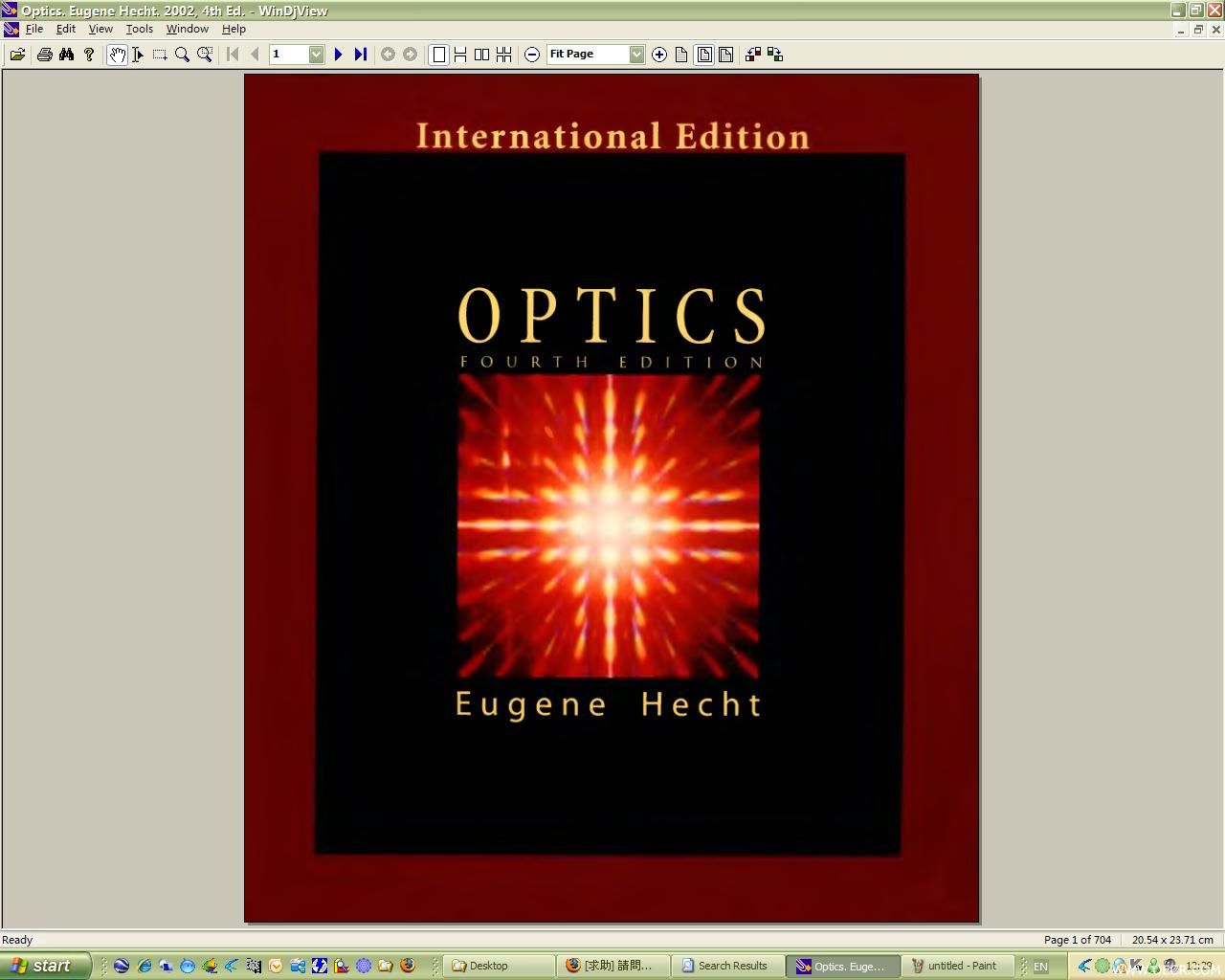Open the Fit Page zoom dropdown

coord(636,55)
